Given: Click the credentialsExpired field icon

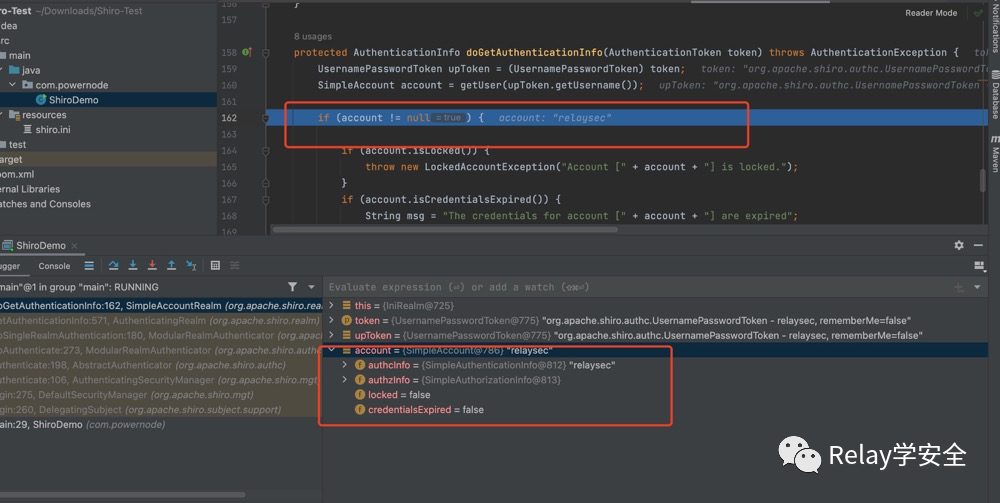Looking at the screenshot, I should tap(360, 410).
